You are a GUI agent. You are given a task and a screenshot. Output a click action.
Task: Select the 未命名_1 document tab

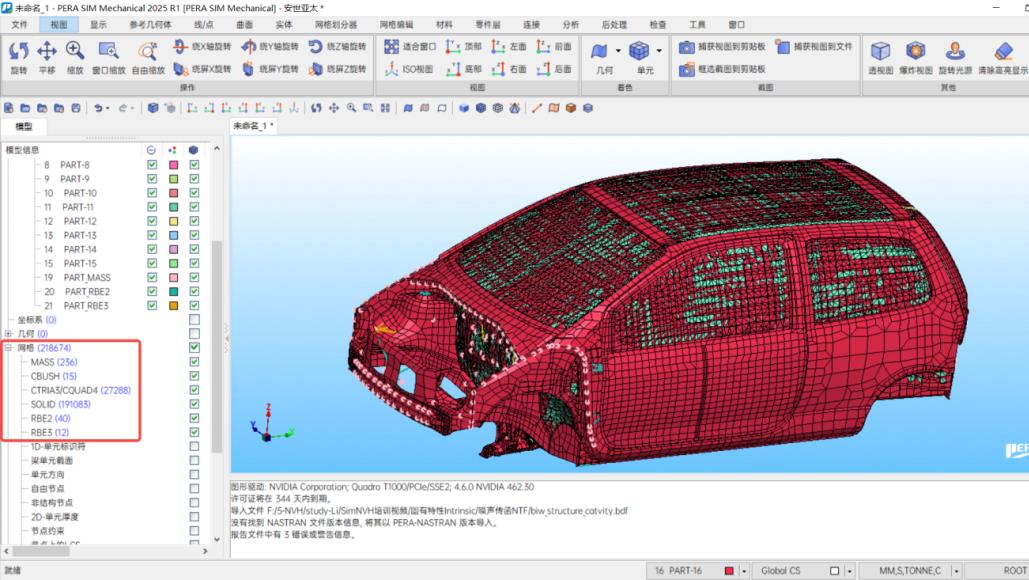[253, 126]
